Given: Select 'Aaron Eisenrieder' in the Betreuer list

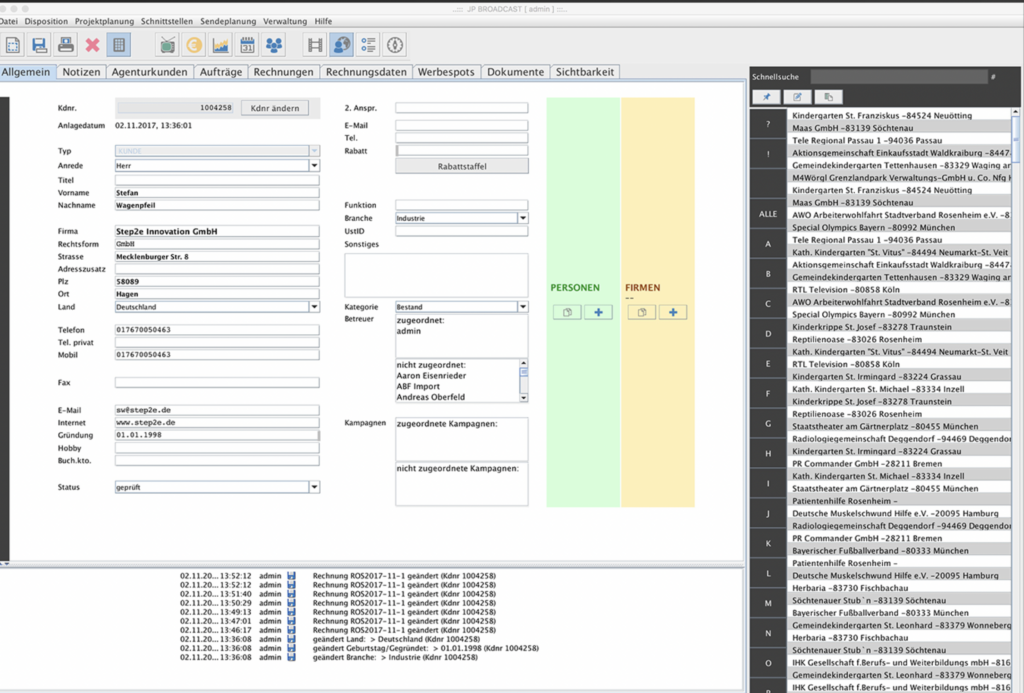Looking at the screenshot, I should tap(431, 376).
